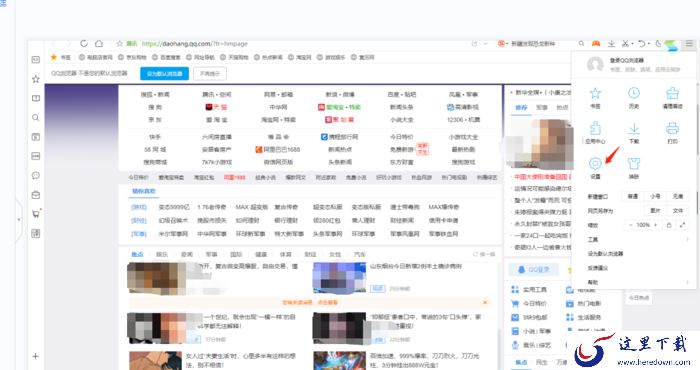This screenshot has height=370, width=700.
Task: Expand the Help (帮助) submenu arrow
Action: coord(687,282)
